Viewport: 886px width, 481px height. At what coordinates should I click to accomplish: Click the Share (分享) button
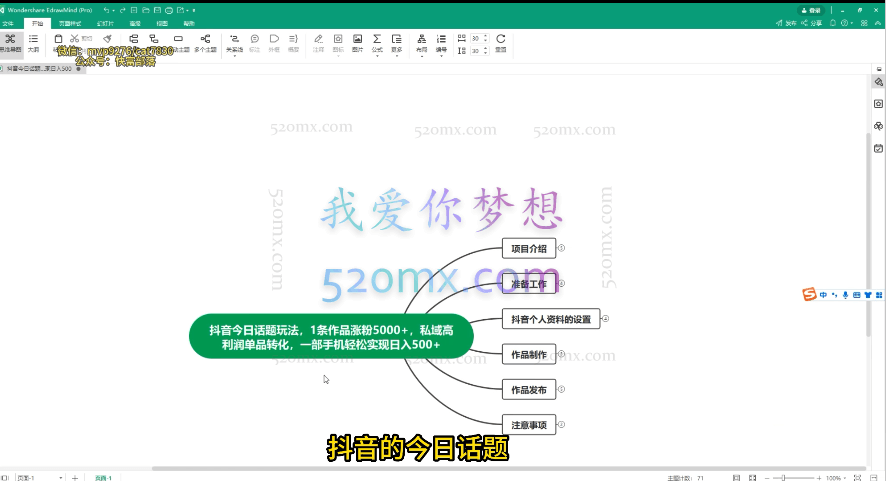811,23
